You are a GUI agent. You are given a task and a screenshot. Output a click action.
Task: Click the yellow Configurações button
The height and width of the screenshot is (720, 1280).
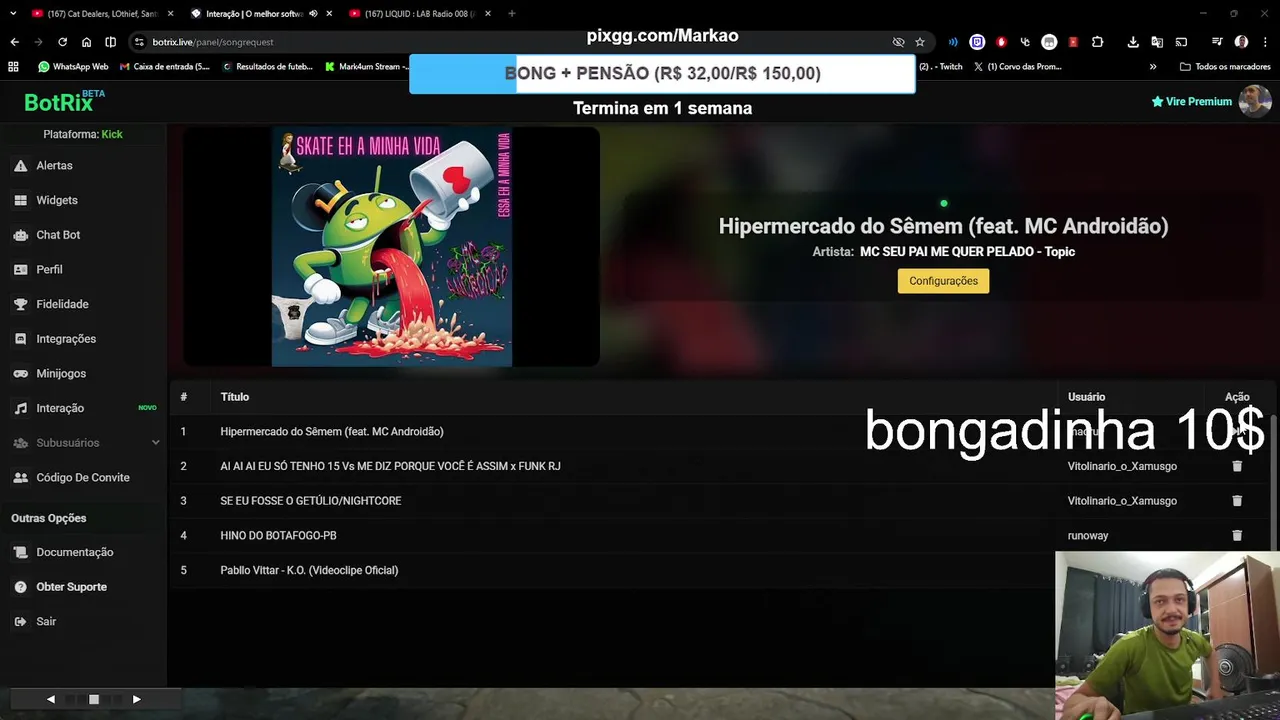click(943, 281)
